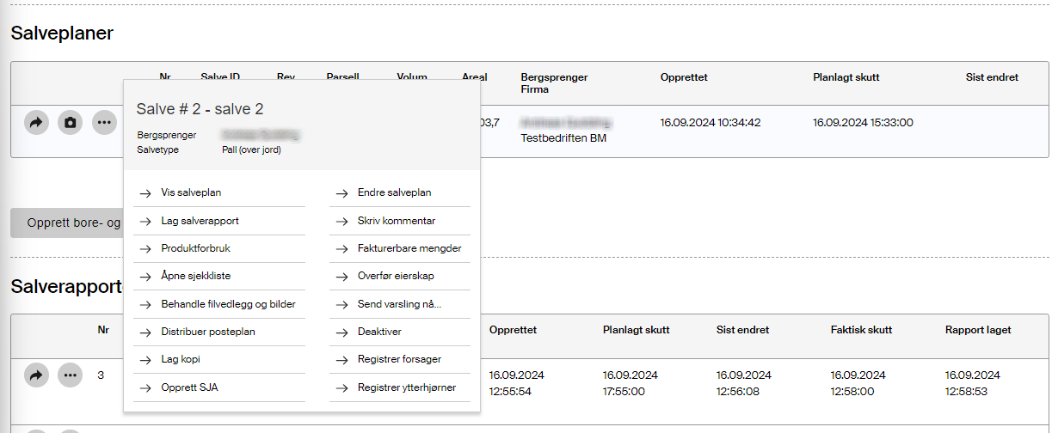The height and width of the screenshot is (433, 1058).
Task: Choose "Deaktiver" in the salve menu
Action: tap(379, 331)
